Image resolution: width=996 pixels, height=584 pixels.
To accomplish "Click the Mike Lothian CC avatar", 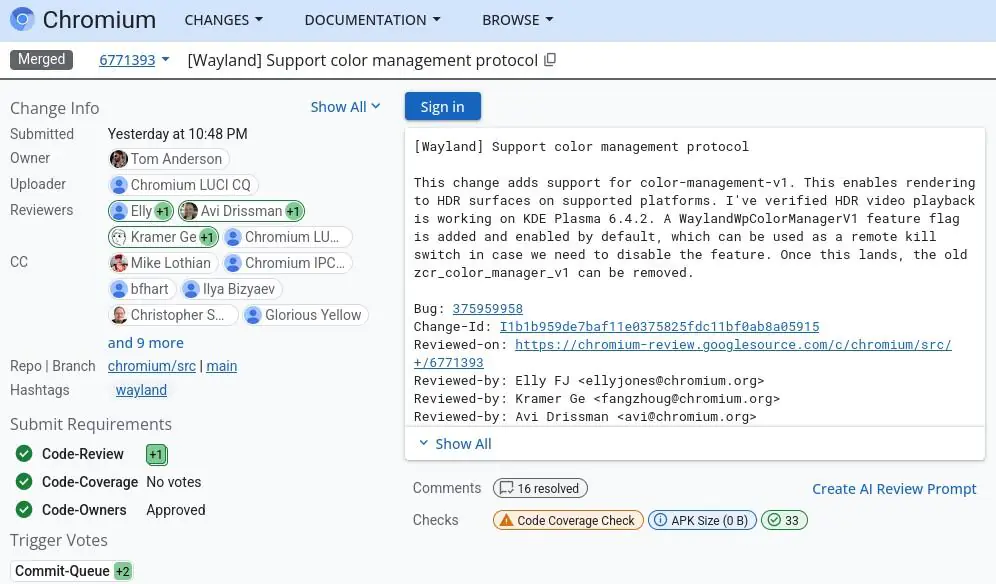I will (x=119, y=263).
